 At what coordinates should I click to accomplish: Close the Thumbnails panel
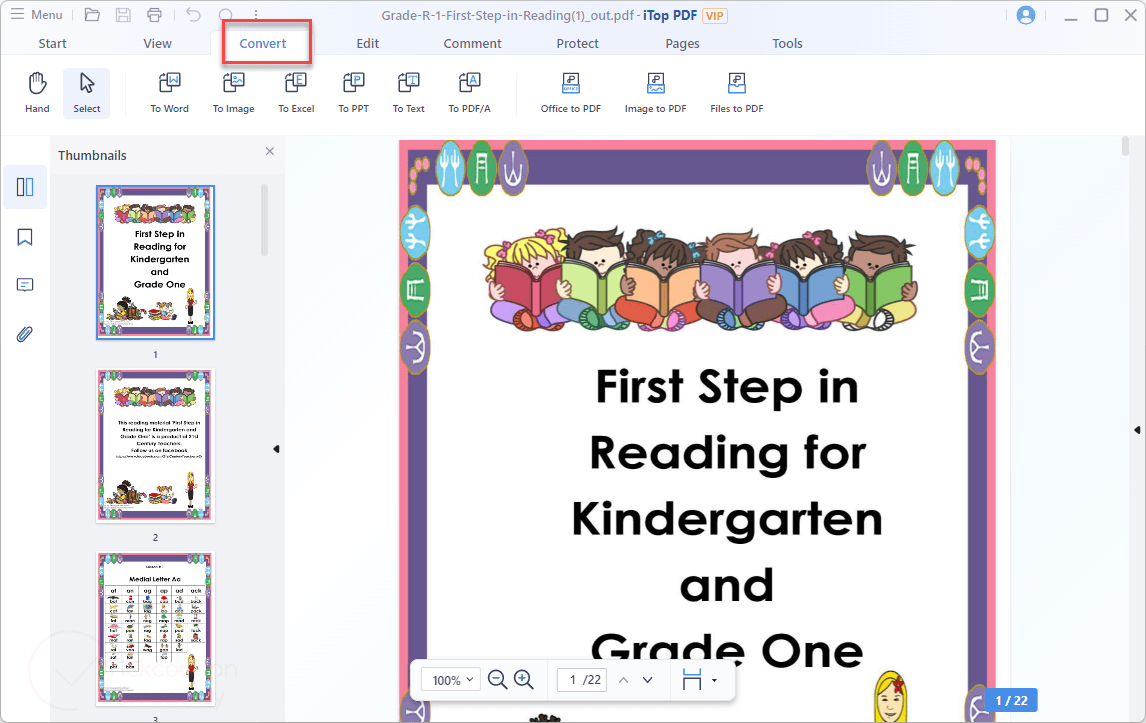270,151
